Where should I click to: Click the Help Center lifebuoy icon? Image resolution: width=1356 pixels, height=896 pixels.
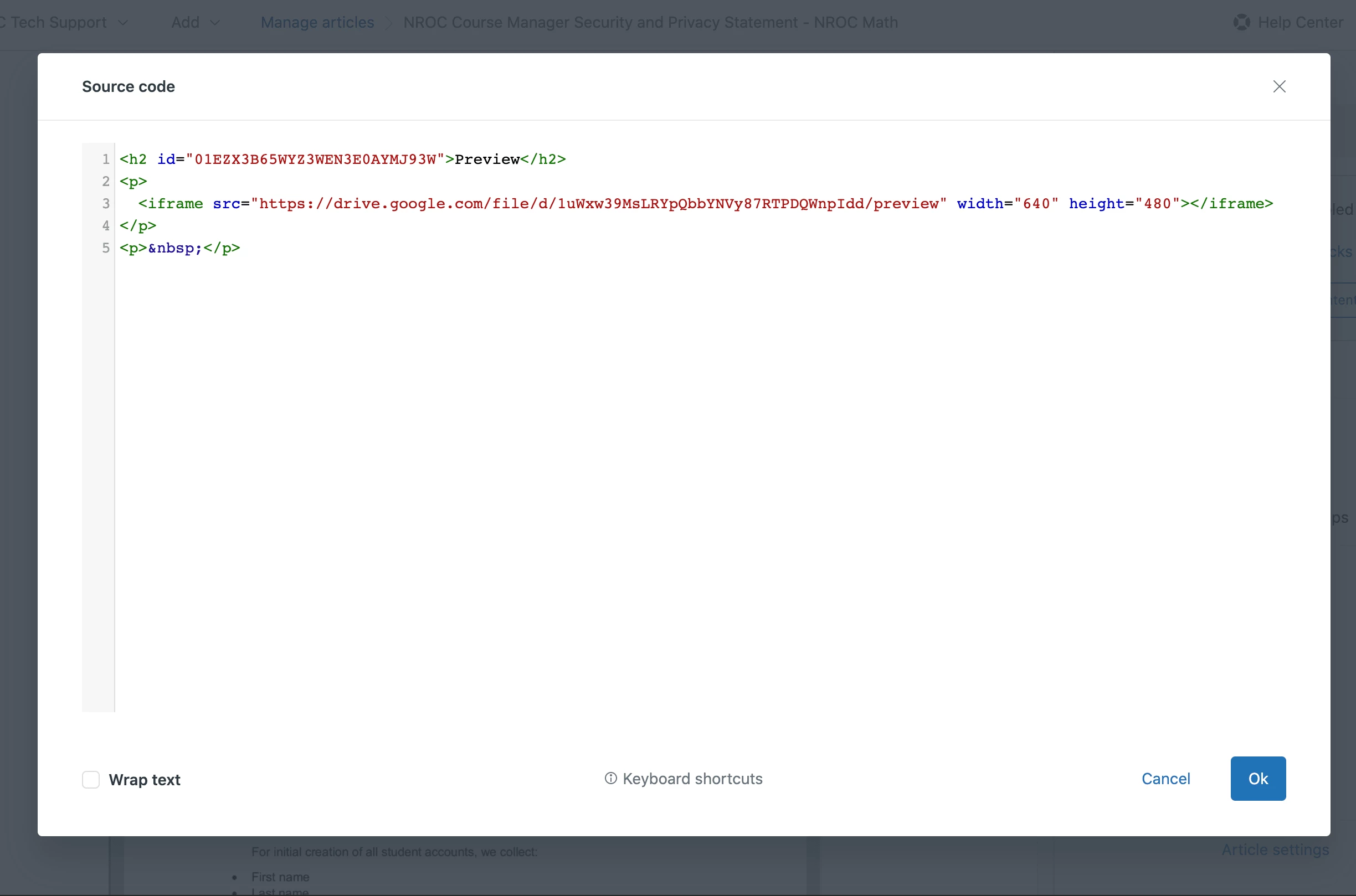point(1241,22)
